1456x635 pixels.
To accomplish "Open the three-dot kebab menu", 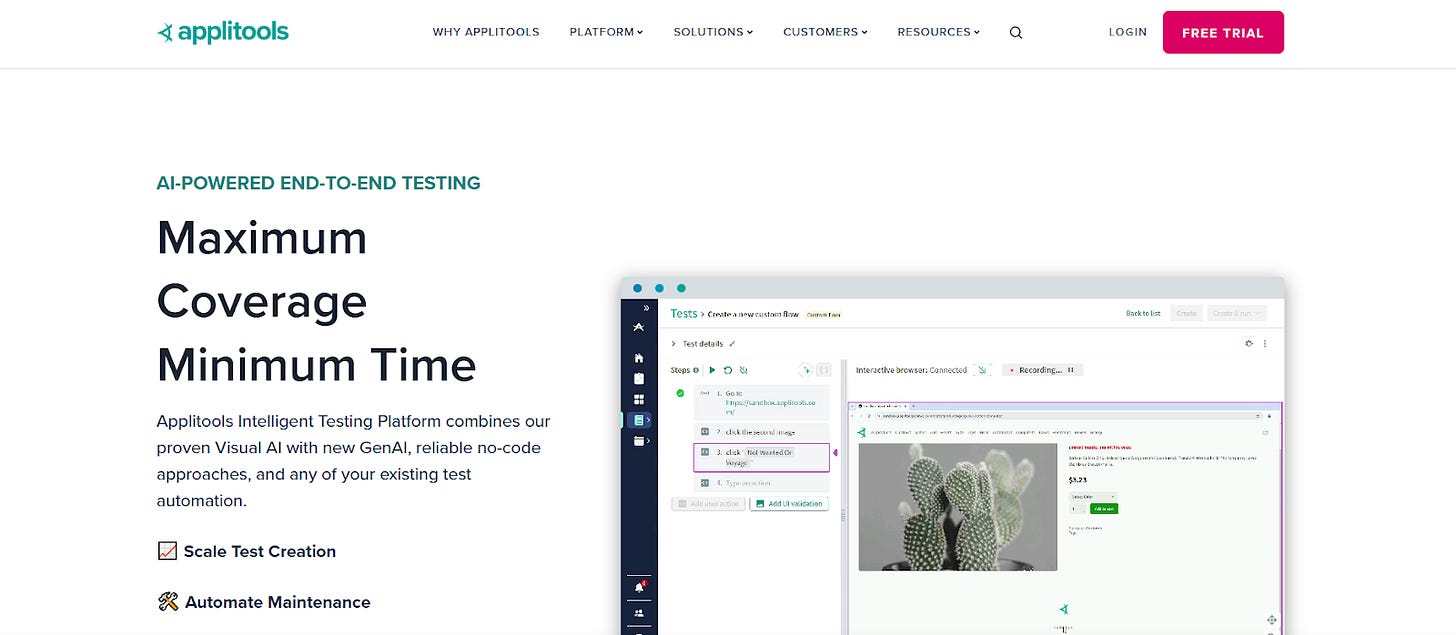I will click(x=1265, y=343).
